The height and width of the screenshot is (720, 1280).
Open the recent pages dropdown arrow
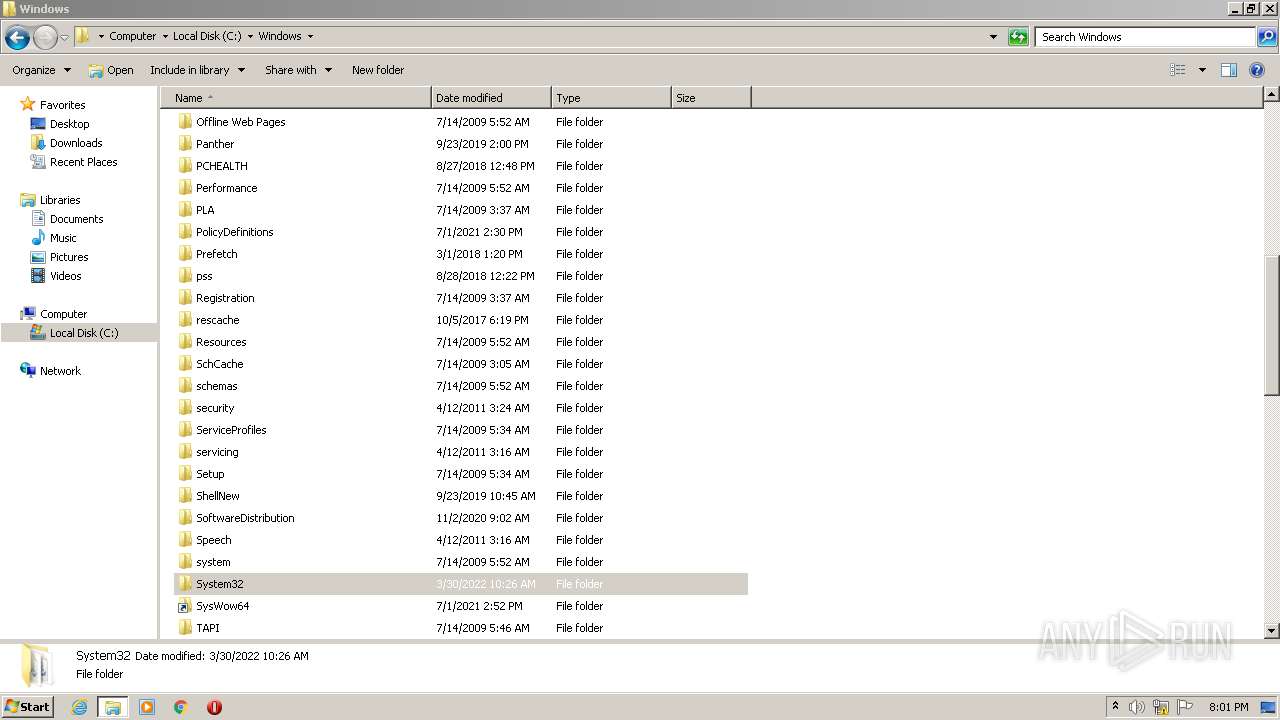coord(65,38)
